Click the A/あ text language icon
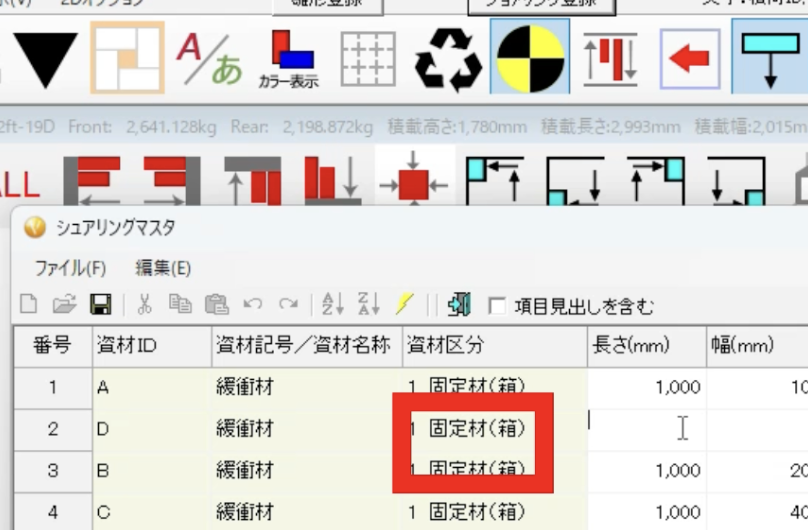808x530 pixels. point(209,58)
